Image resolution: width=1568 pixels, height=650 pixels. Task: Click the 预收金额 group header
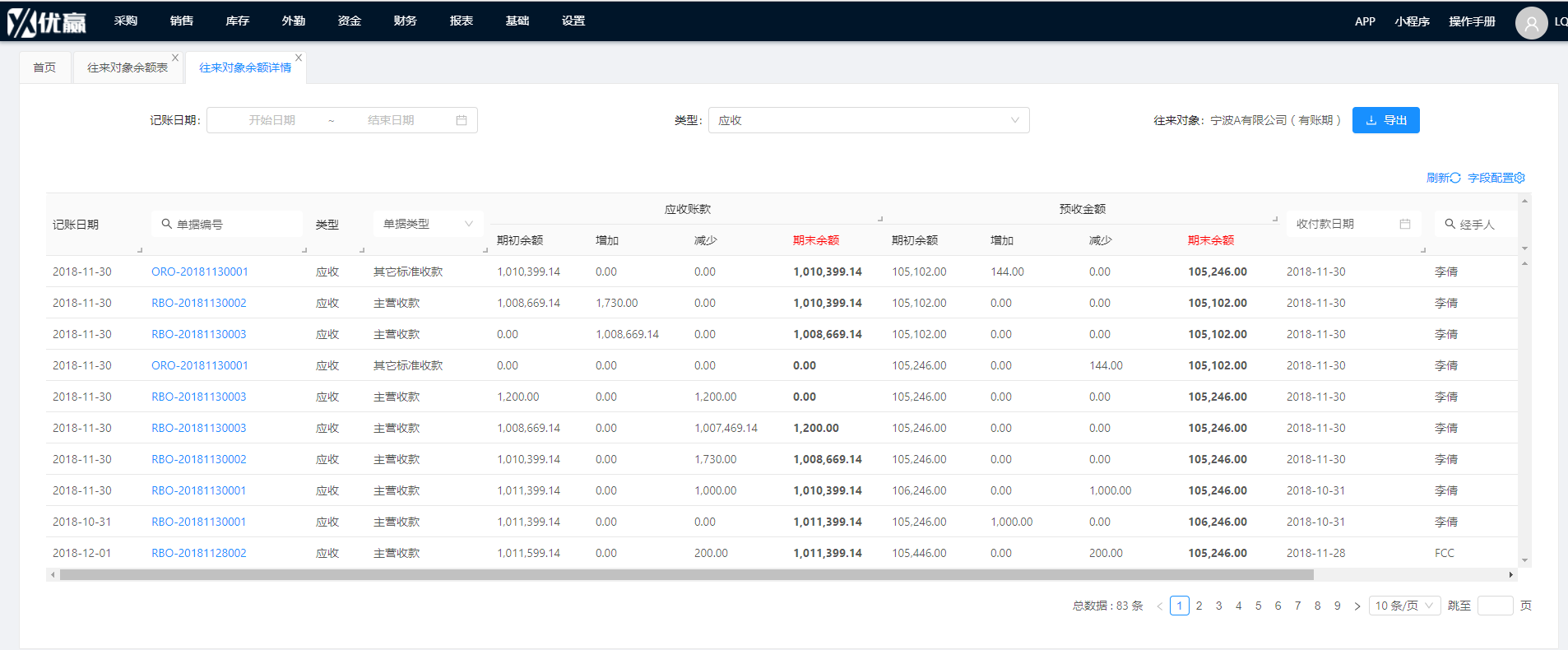(x=1083, y=209)
